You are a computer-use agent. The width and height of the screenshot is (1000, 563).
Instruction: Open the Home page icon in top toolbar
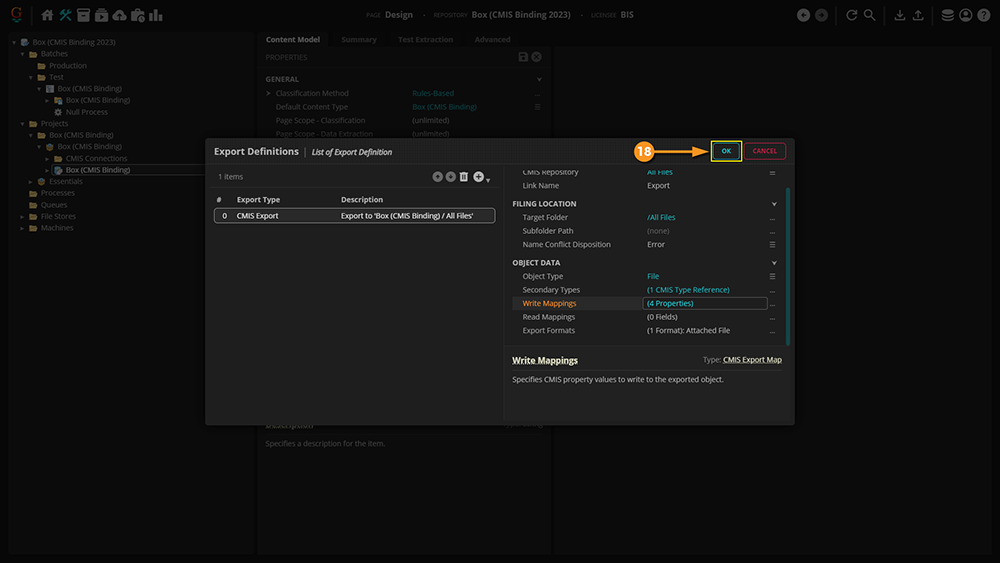tap(47, 15)
